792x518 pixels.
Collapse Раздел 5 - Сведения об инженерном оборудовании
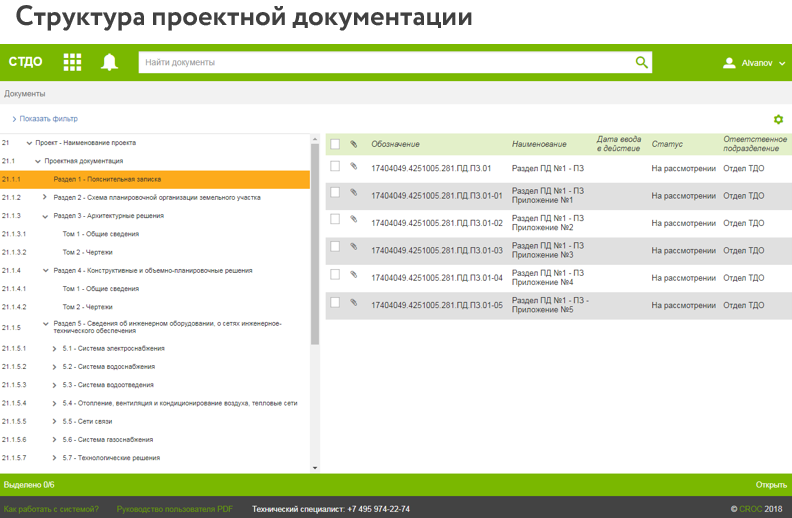tap(45, 324)
